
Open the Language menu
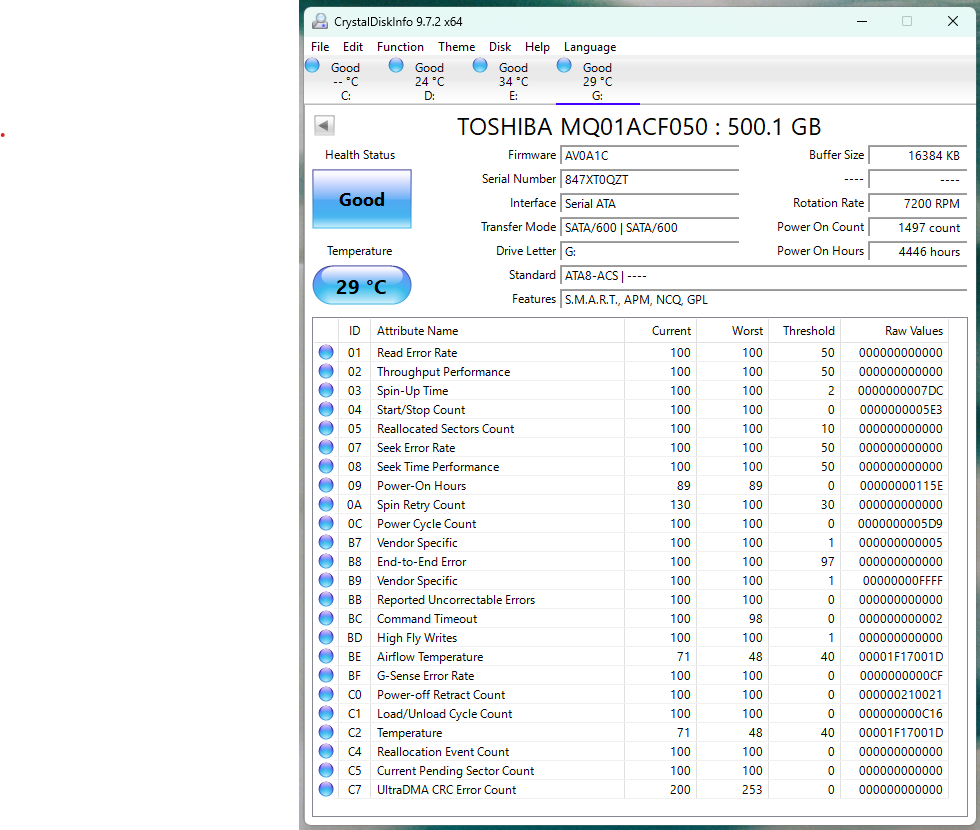pyautogui.click(x=590, y=47)
